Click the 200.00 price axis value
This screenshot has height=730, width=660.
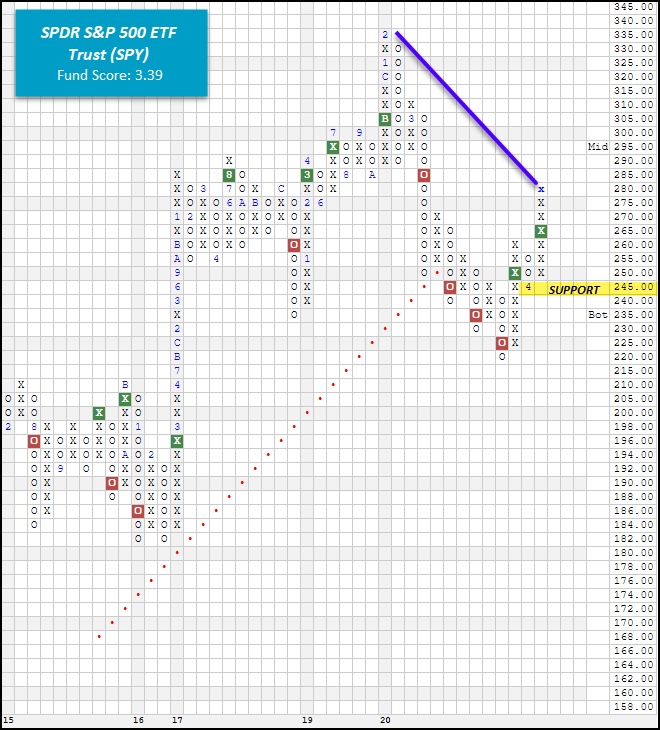pos(633,413)
